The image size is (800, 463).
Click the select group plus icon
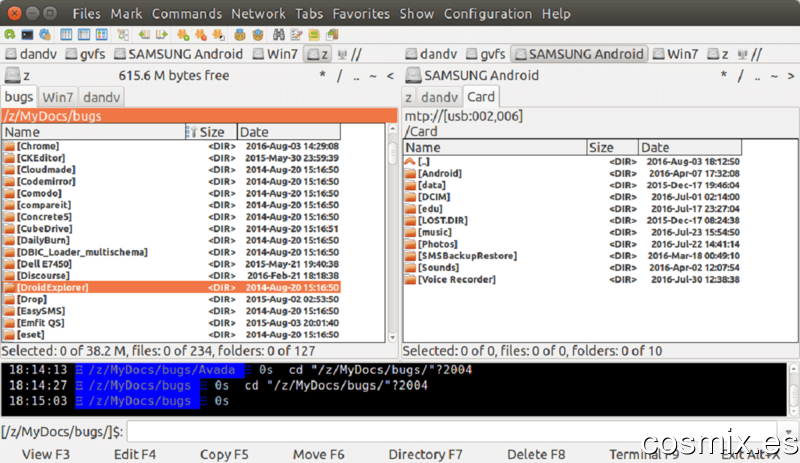point(183,35)
